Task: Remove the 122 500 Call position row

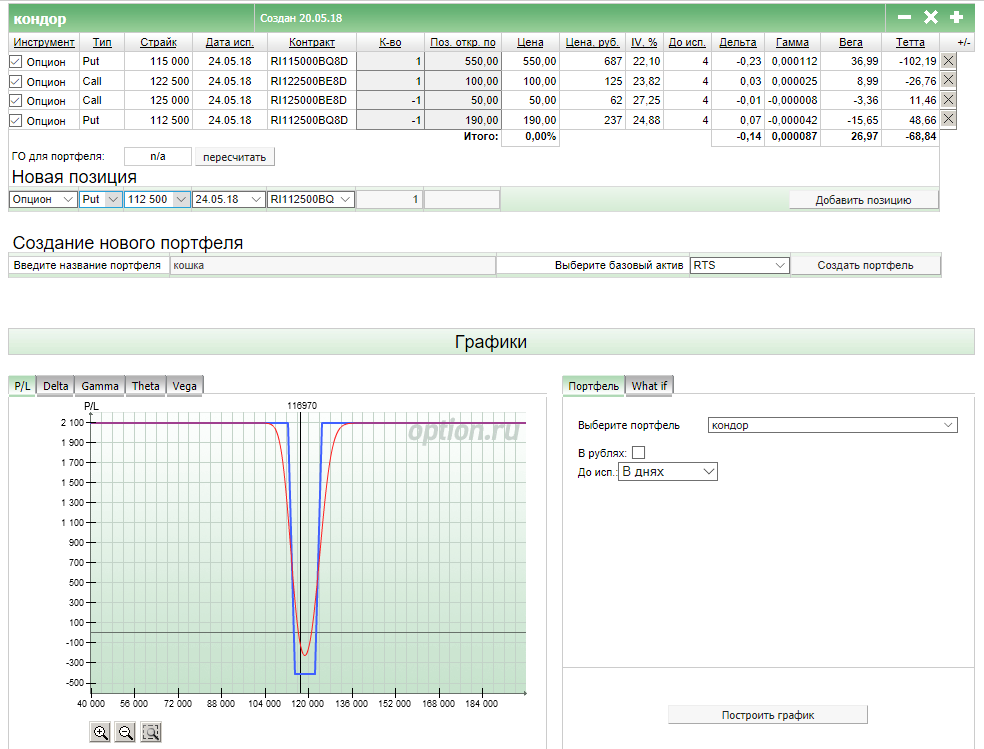Action: [948, 80]
